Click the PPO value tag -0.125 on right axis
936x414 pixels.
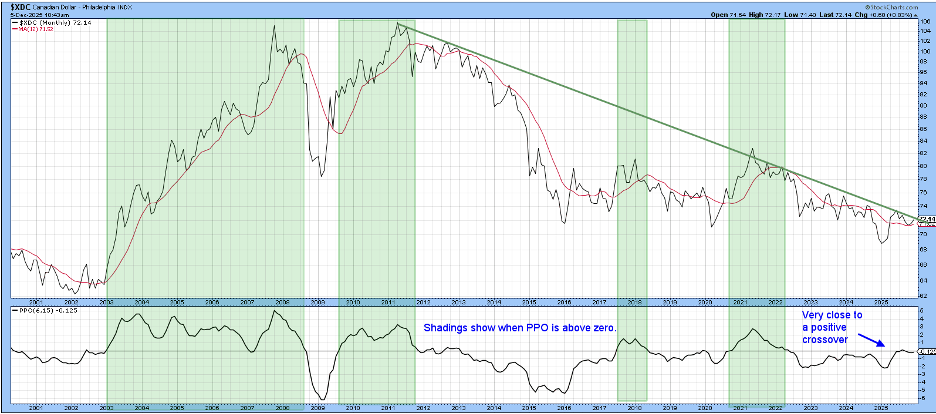(x=926, y=351)
